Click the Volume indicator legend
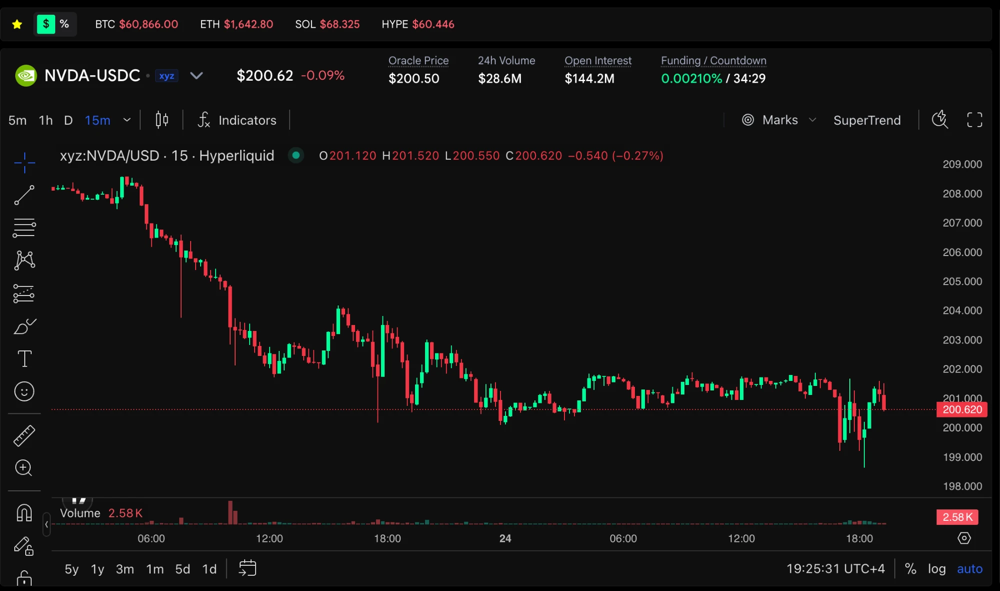The height and width of the screenshot is (591, 1000). (x=101, y=513)
